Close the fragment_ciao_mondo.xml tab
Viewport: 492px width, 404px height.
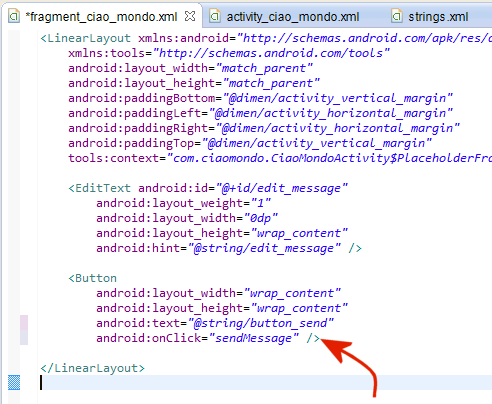[x=190, y=16]
